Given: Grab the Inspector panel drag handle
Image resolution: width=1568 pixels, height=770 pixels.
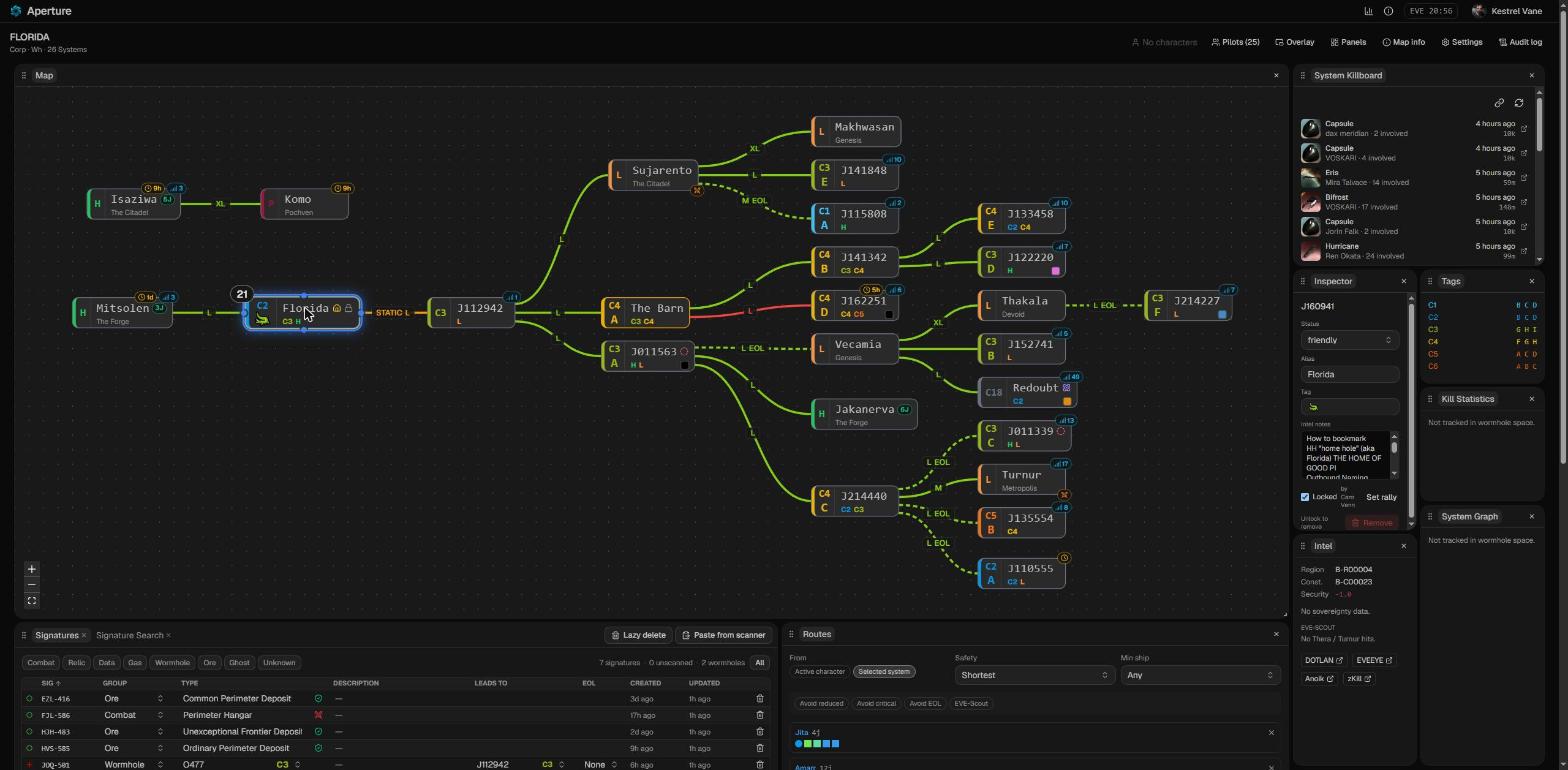Looking at the screenshot, I should tap(1303, 281).
